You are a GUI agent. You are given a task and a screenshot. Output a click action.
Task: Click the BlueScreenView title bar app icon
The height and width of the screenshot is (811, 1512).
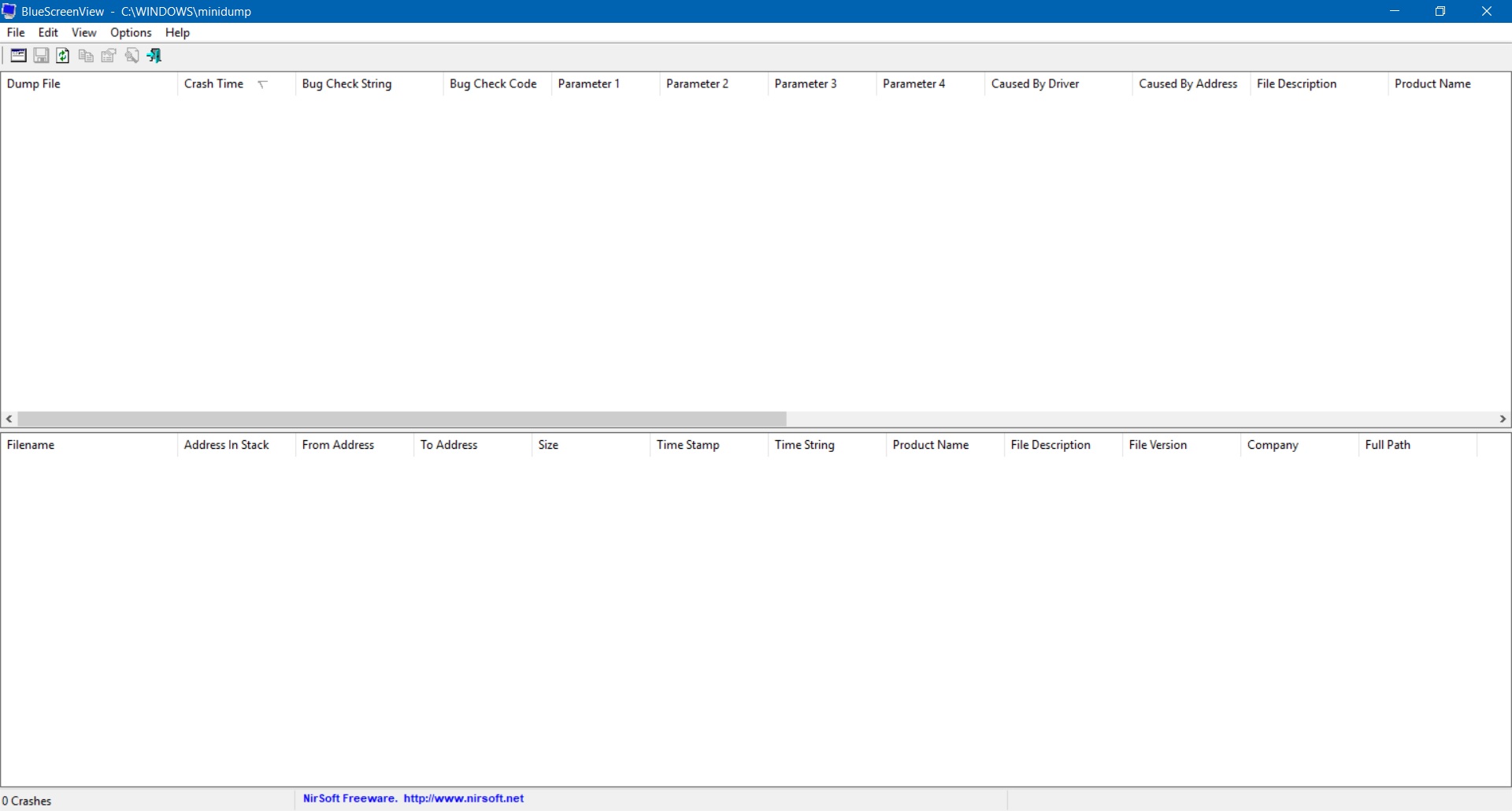pos(9,11)
